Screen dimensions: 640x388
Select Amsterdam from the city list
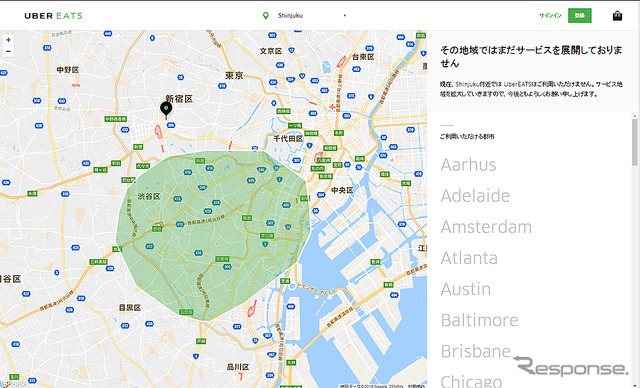(x=486, y=227)
